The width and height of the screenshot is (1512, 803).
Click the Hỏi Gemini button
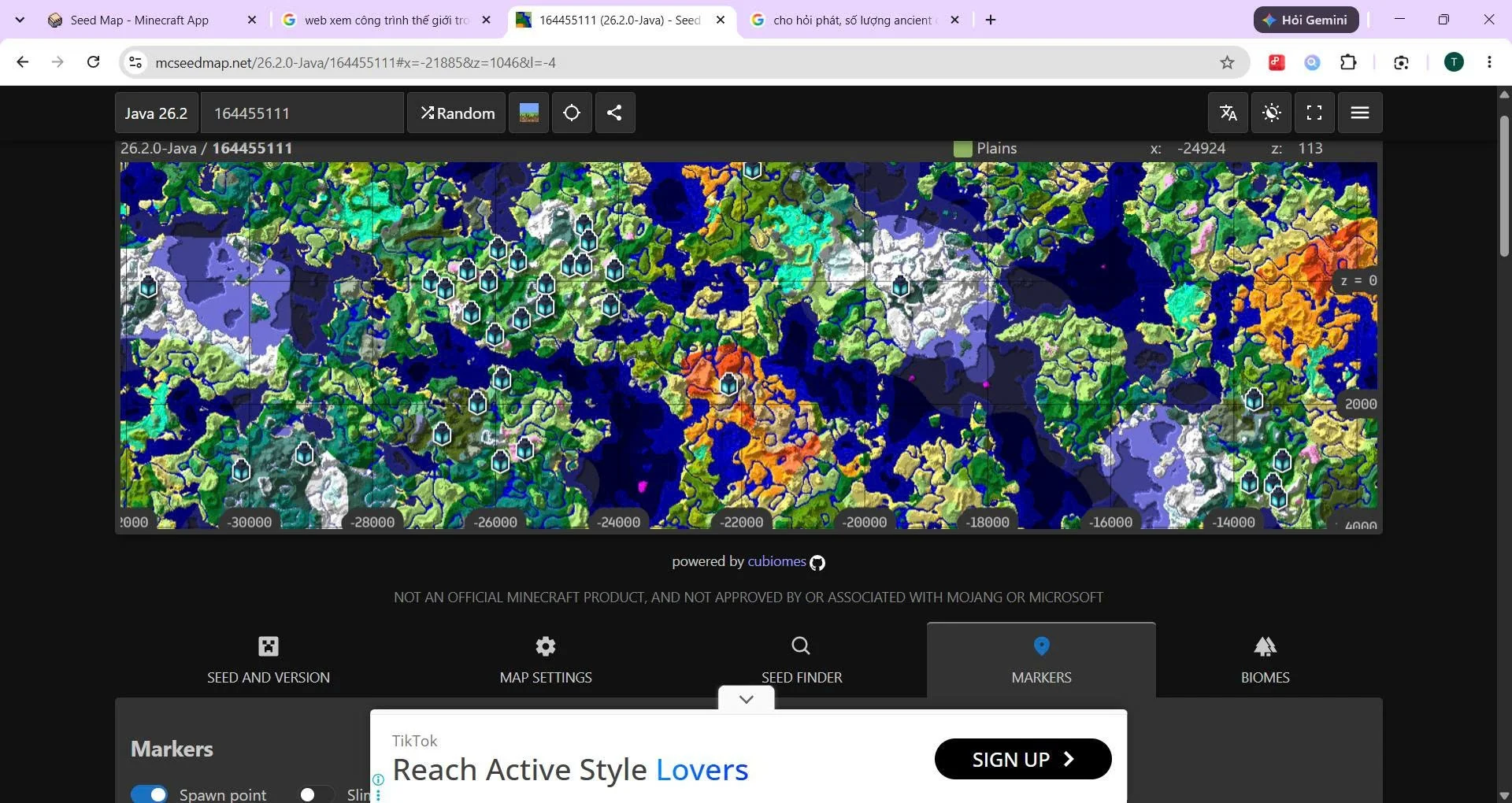1306,20
